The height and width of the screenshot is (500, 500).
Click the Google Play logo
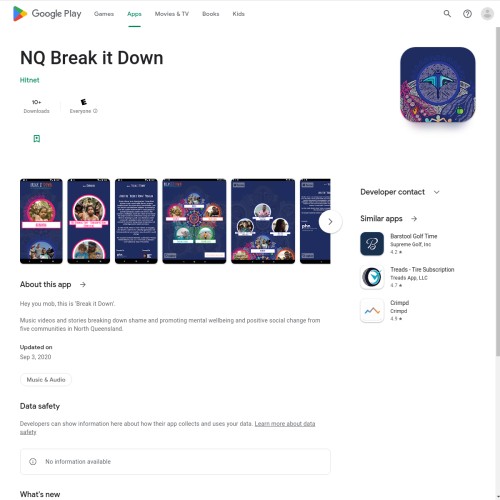(x=47, y=14)
